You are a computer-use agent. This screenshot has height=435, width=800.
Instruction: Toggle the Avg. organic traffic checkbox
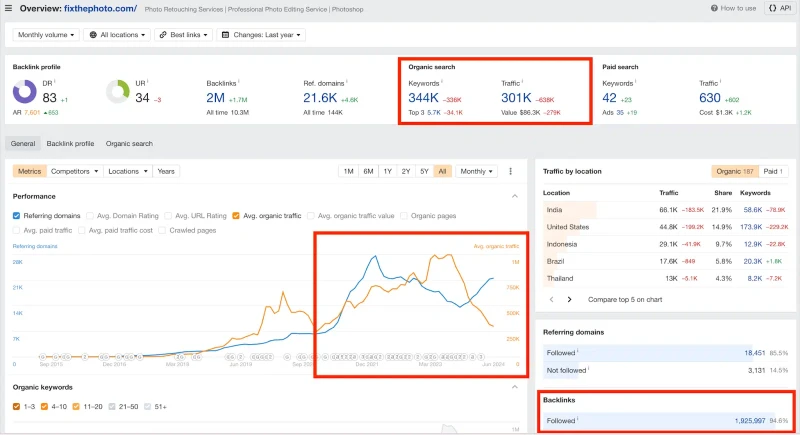[x=236, y=216]
